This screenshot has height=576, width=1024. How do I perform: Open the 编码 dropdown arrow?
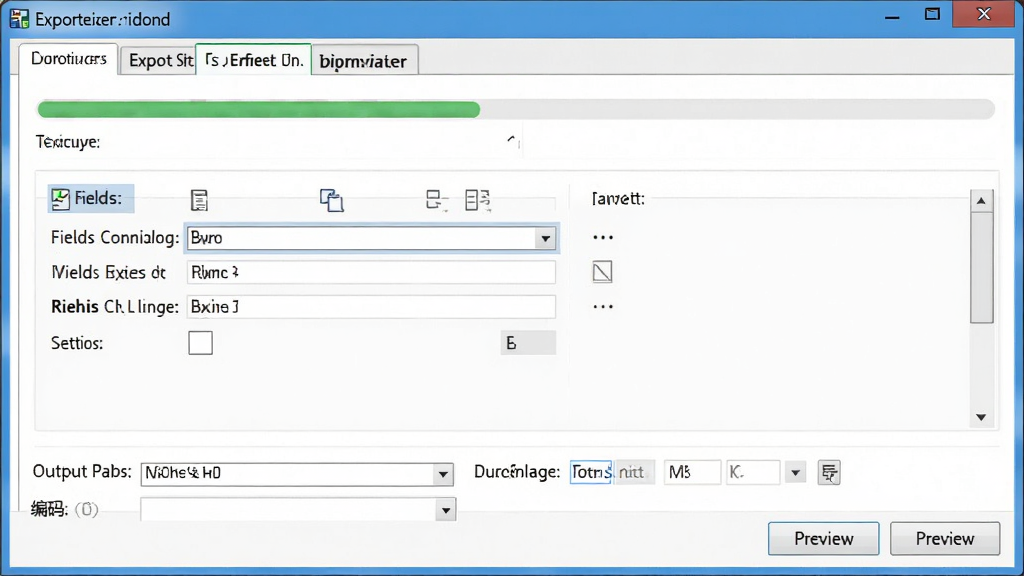click(x=445, y=510)
